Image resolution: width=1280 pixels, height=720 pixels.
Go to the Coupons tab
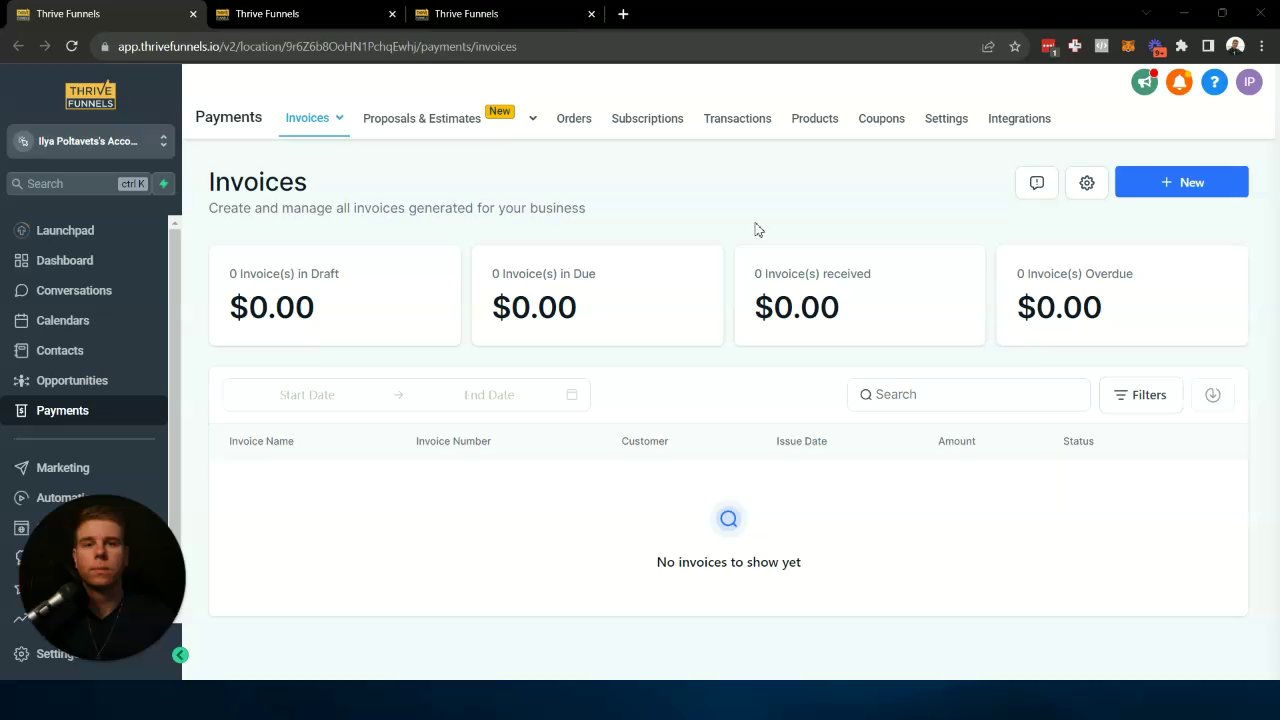click(882, 118)
